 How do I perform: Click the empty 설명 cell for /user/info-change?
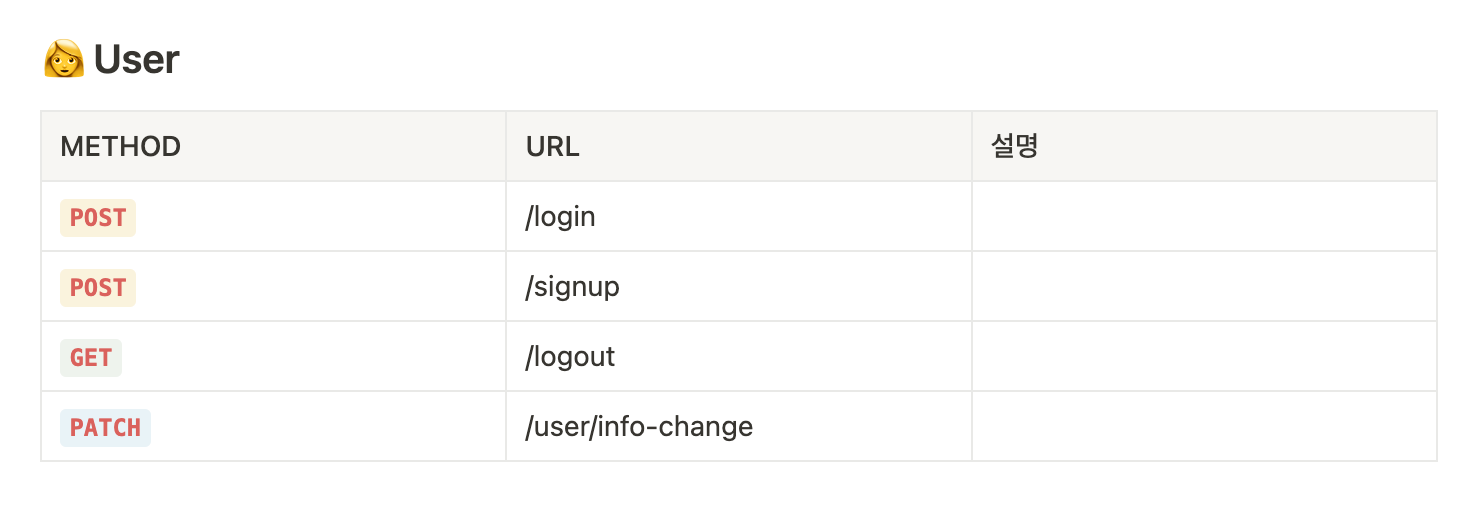1205,426
